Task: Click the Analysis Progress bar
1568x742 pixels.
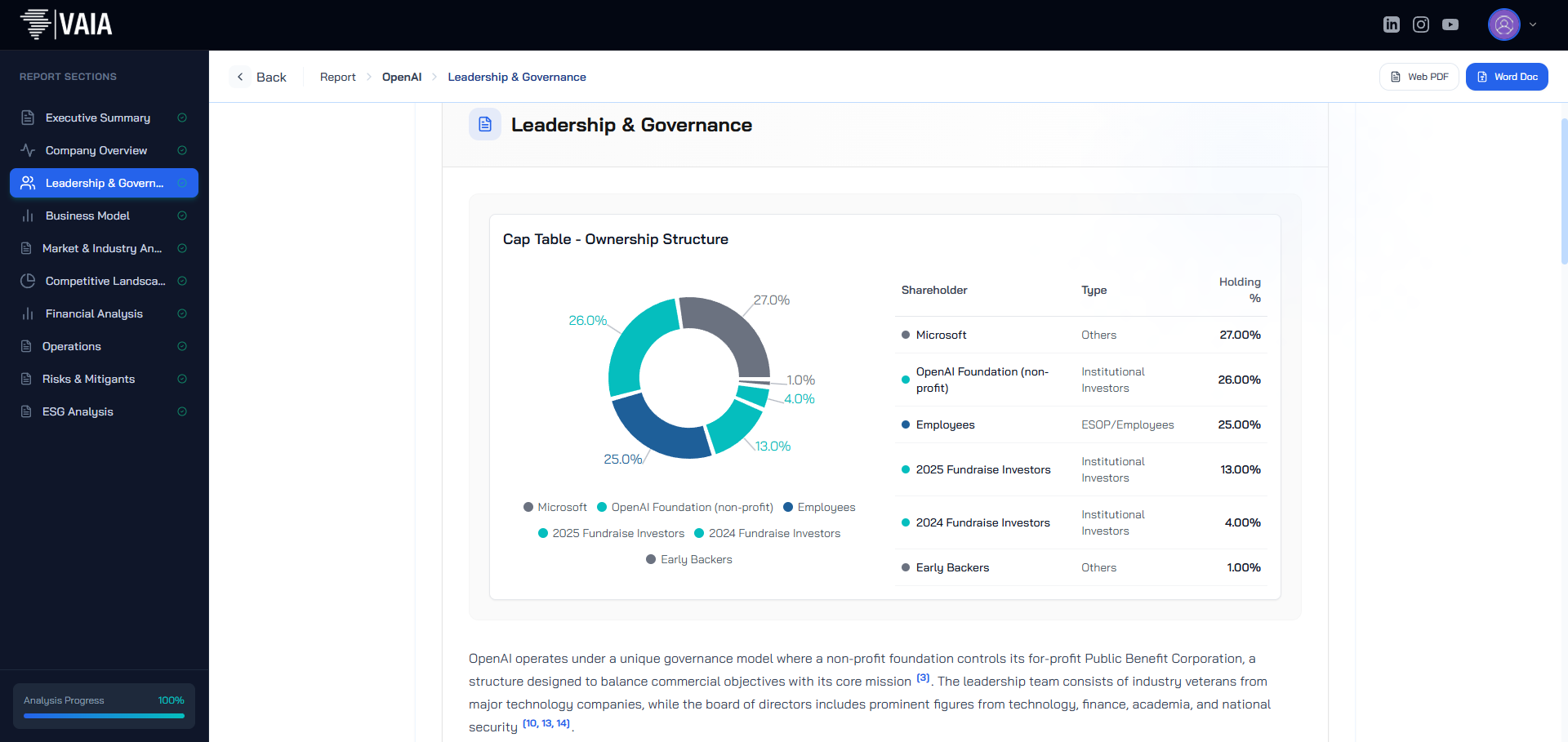Action: click(x=104, y=716)
